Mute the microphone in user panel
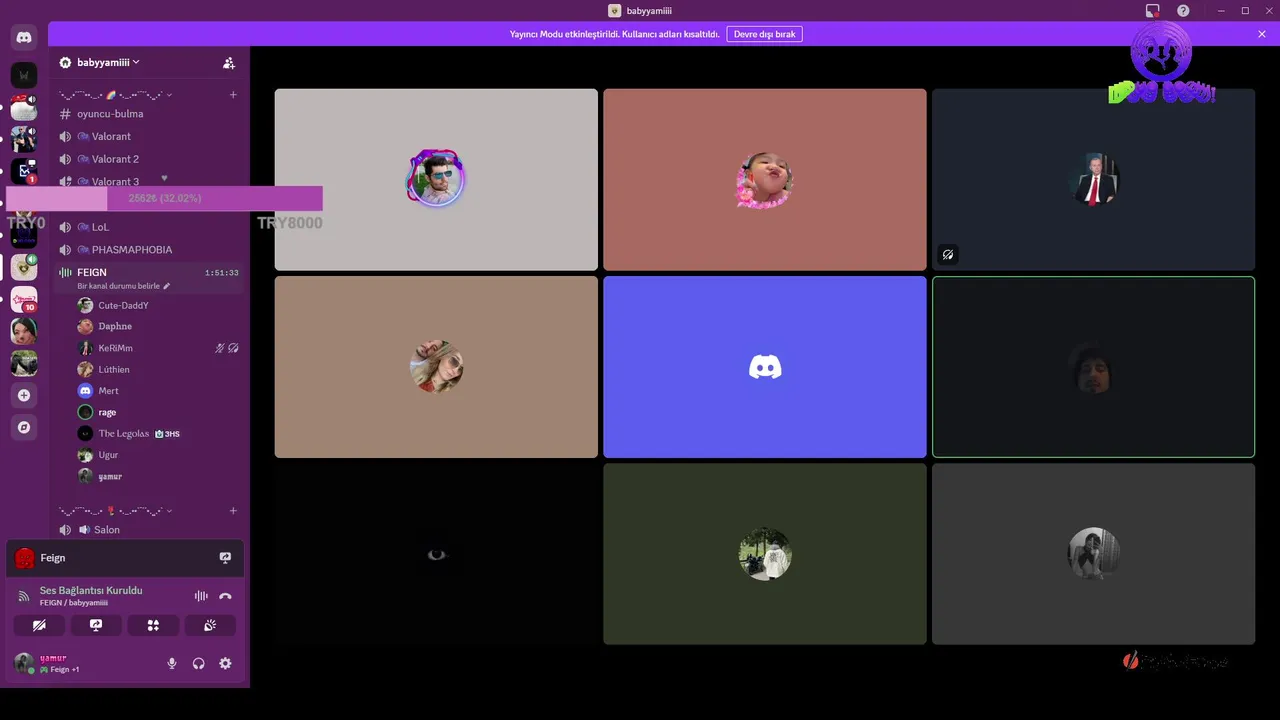The width and height of the screenshot is (1280, 720). tap(172, 663)
